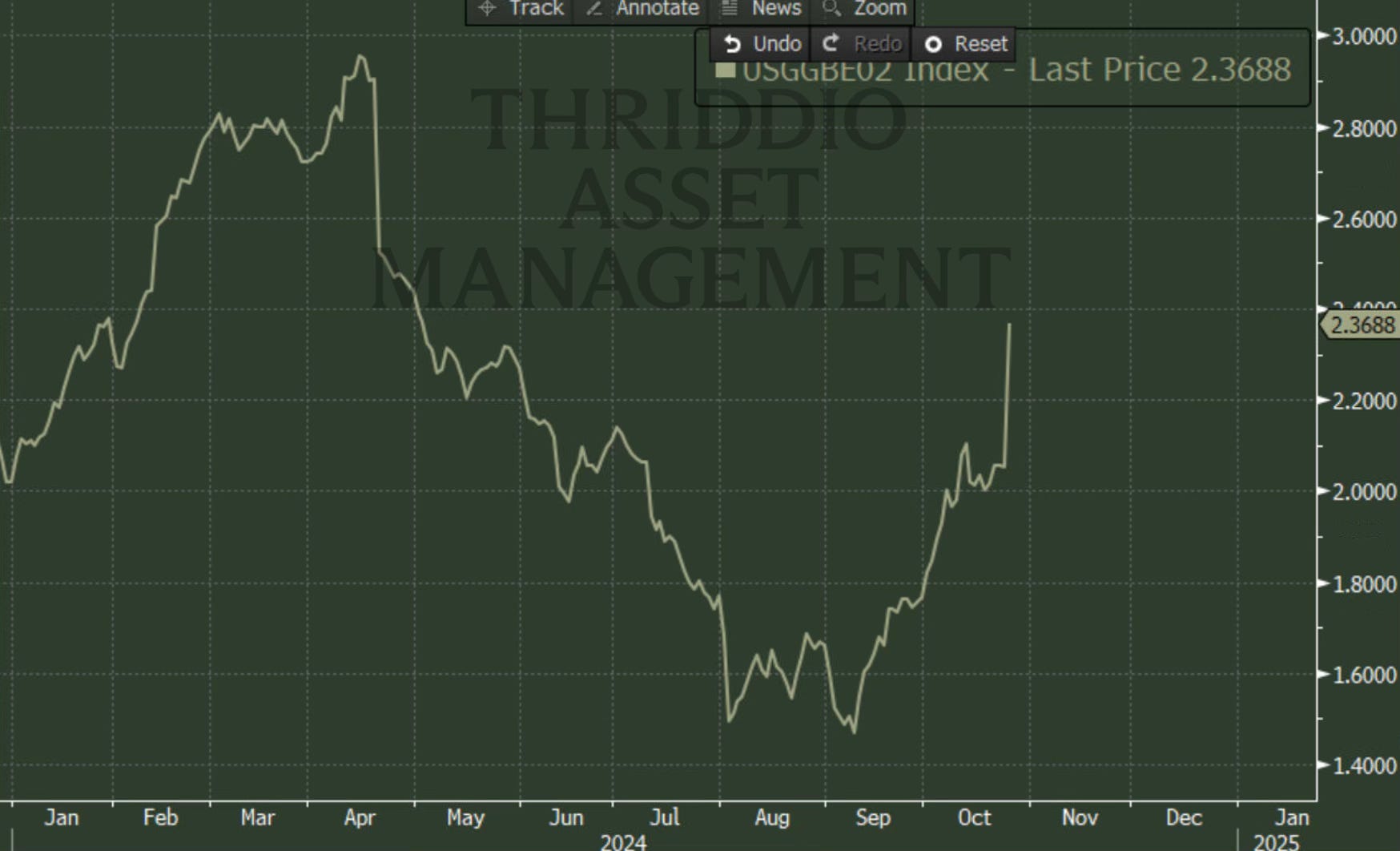Image resolution: width=1400 pixels, height=851 pixels.
Task: Click the Reset button text
Action: pyautogui.click(x=981, y=43)
